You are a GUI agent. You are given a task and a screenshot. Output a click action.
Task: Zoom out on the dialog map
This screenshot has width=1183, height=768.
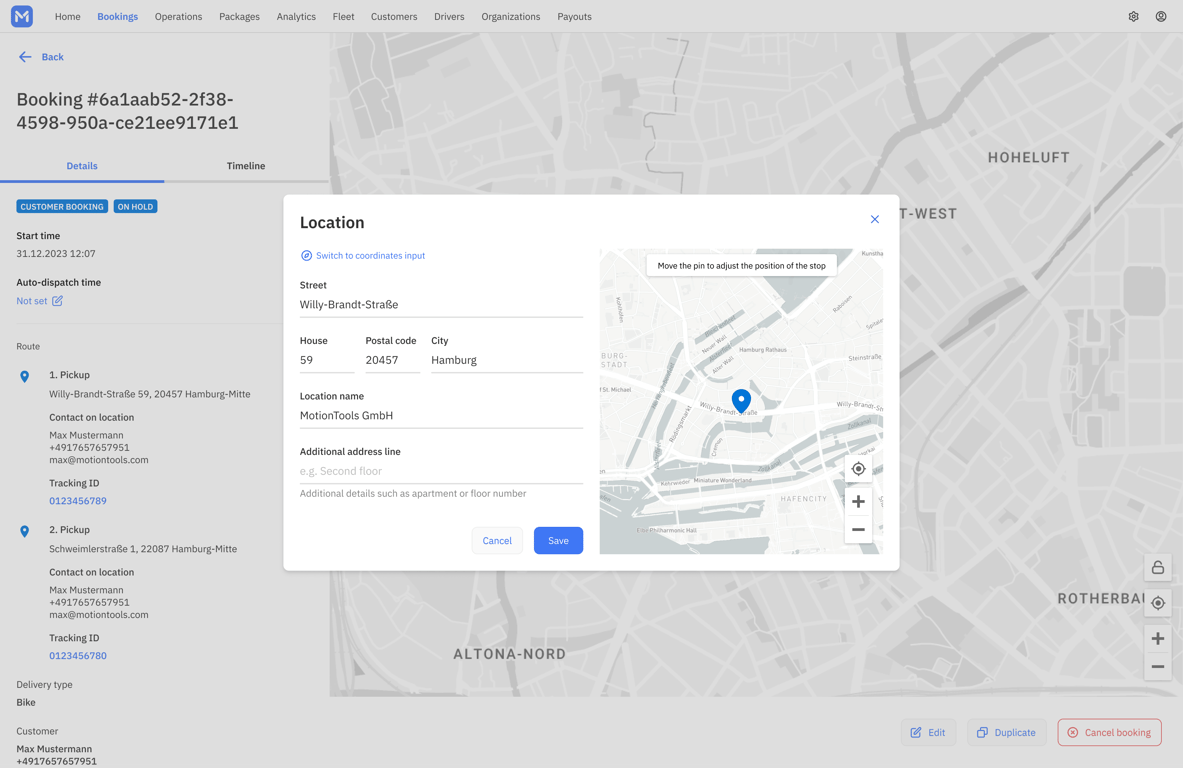(858, 530)
